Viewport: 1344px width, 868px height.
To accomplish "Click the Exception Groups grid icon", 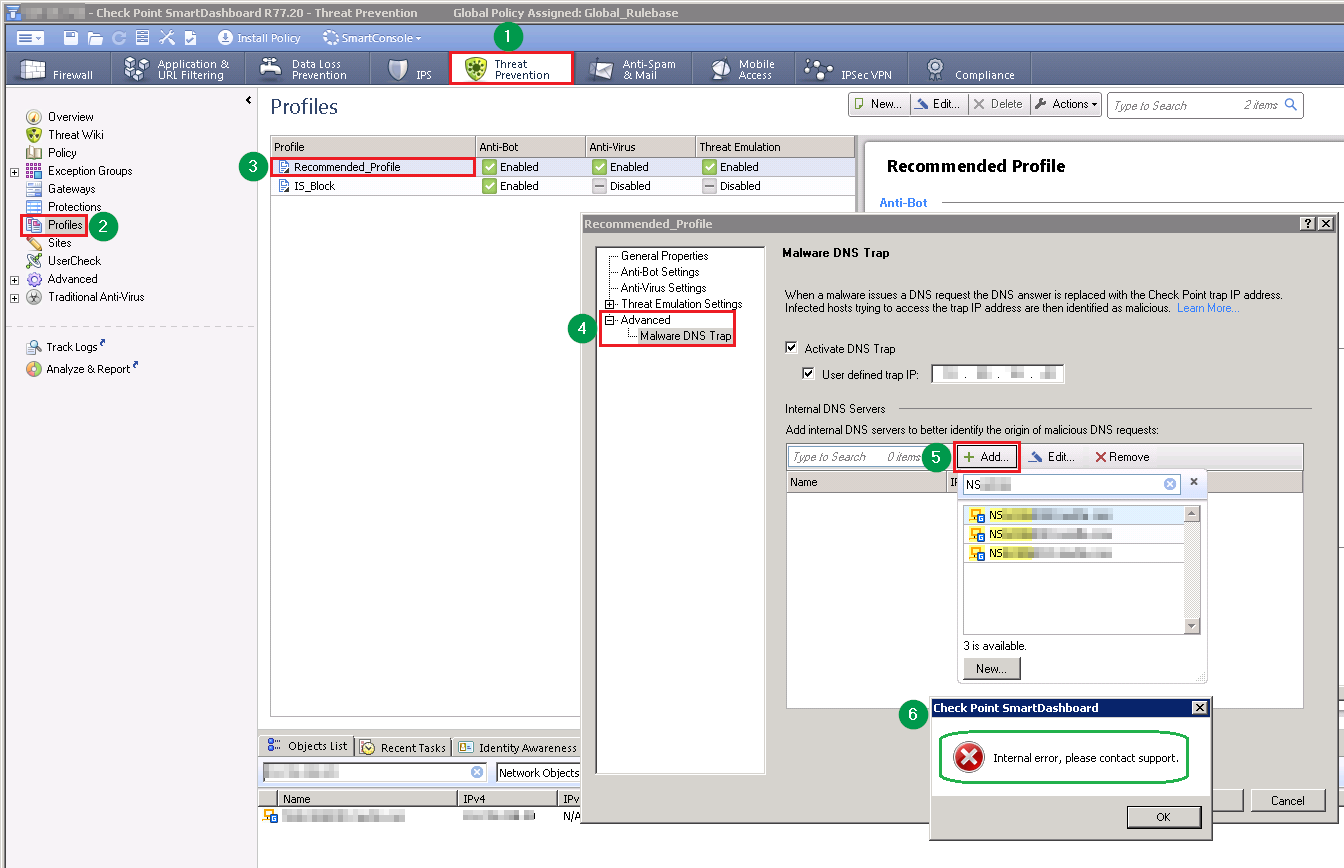I will (x=34, y=171).
